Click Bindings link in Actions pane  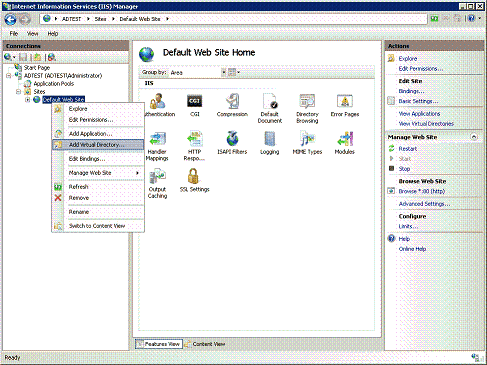(x=411, y=91)
